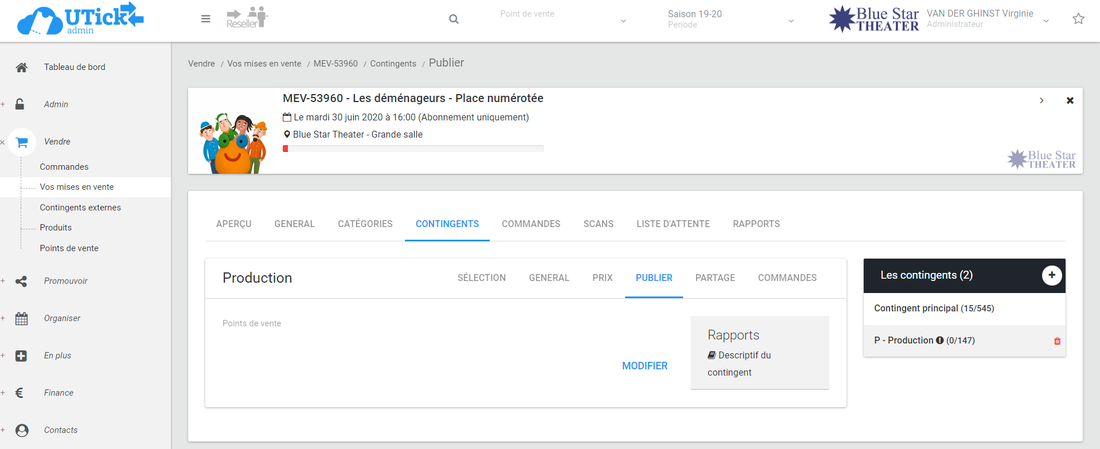Open Tableau de bord home icon

coord(22,67)
